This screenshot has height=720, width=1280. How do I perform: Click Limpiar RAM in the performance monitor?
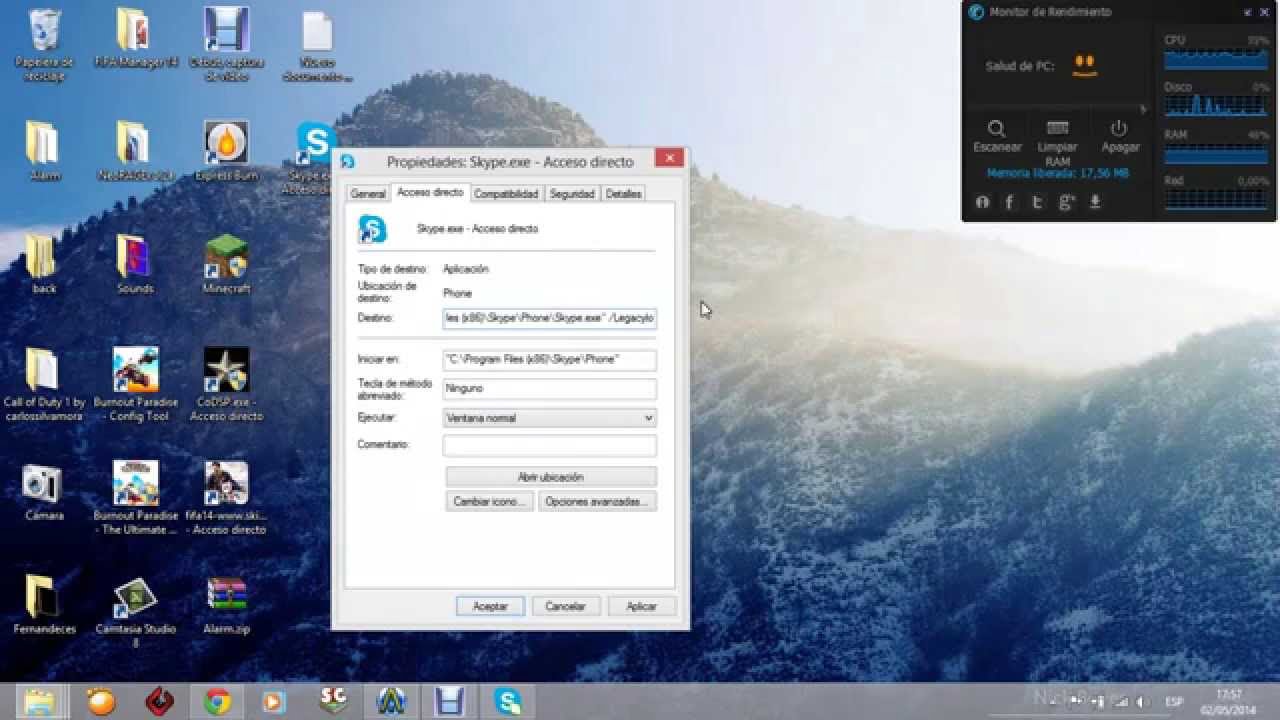click(x=1057, y=143)
